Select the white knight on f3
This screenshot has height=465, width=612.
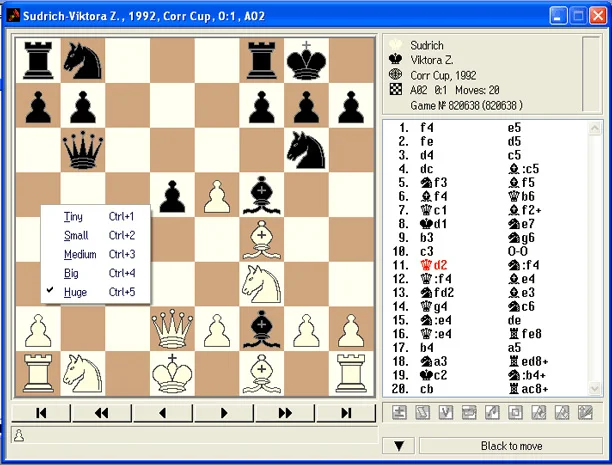coord(262,284)
